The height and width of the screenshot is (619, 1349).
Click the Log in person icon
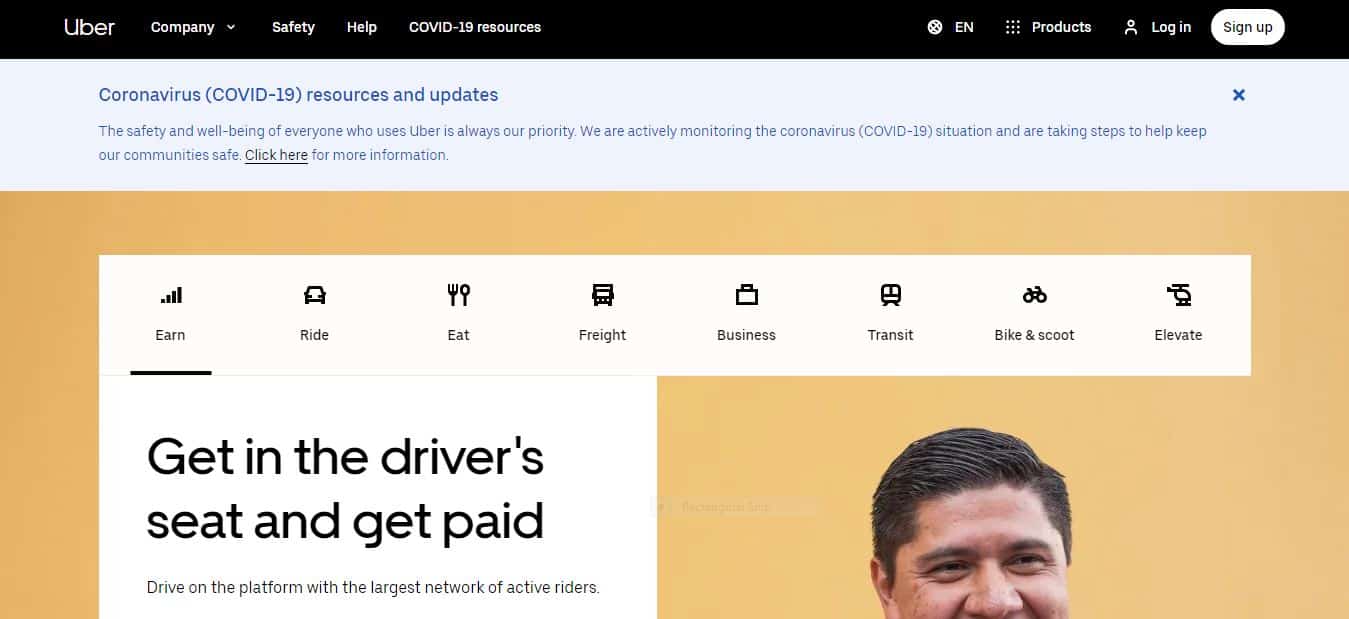point(1131,27)
